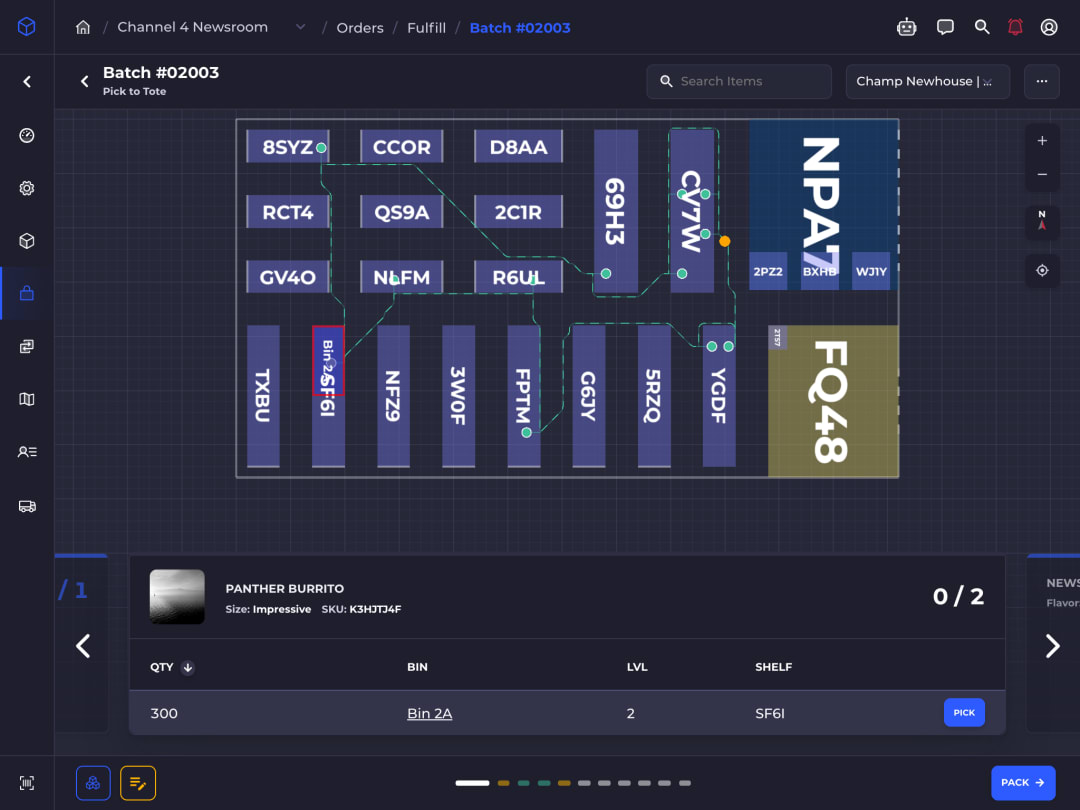Open the dashboard gauge sidebar icon
The height and width of the screenshot is (810, 1080).
tap(27, 135)
